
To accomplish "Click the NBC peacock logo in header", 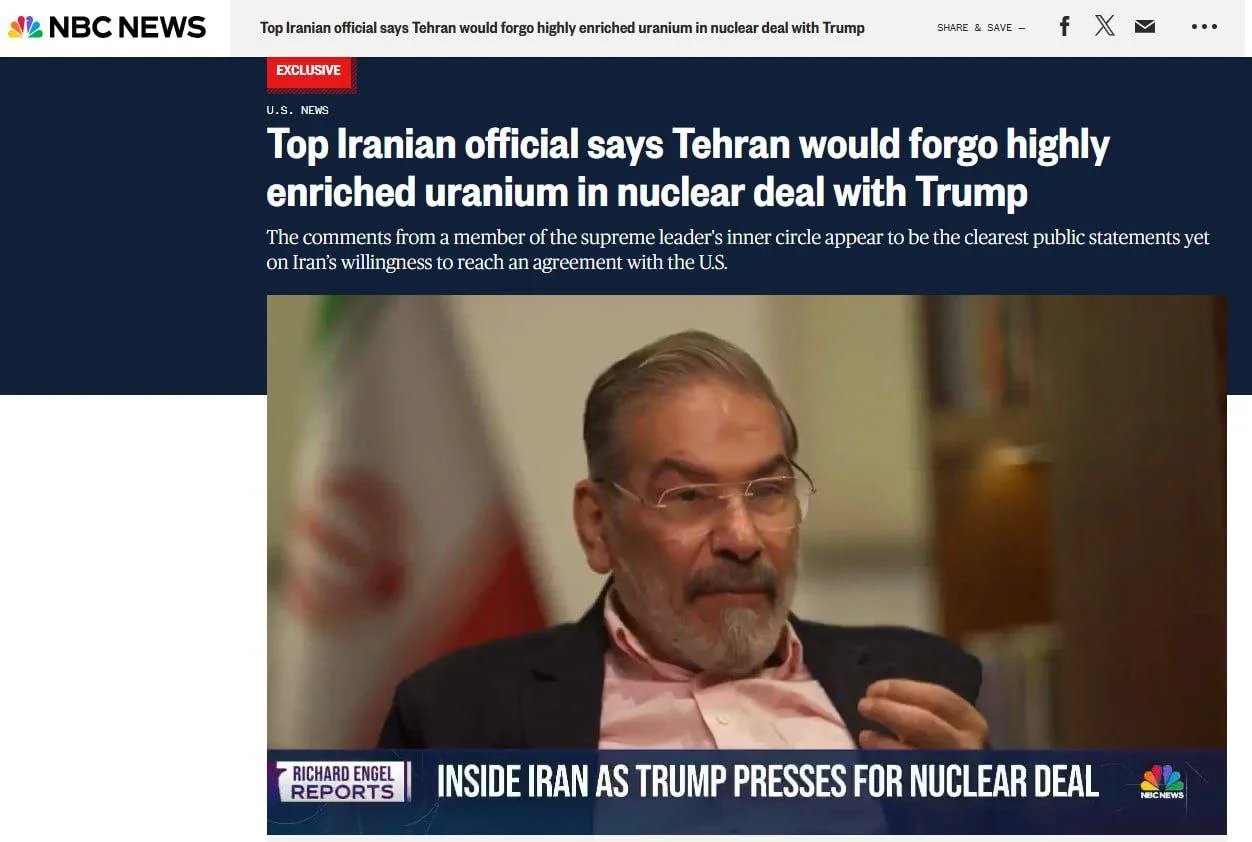I will pos(25,27).
